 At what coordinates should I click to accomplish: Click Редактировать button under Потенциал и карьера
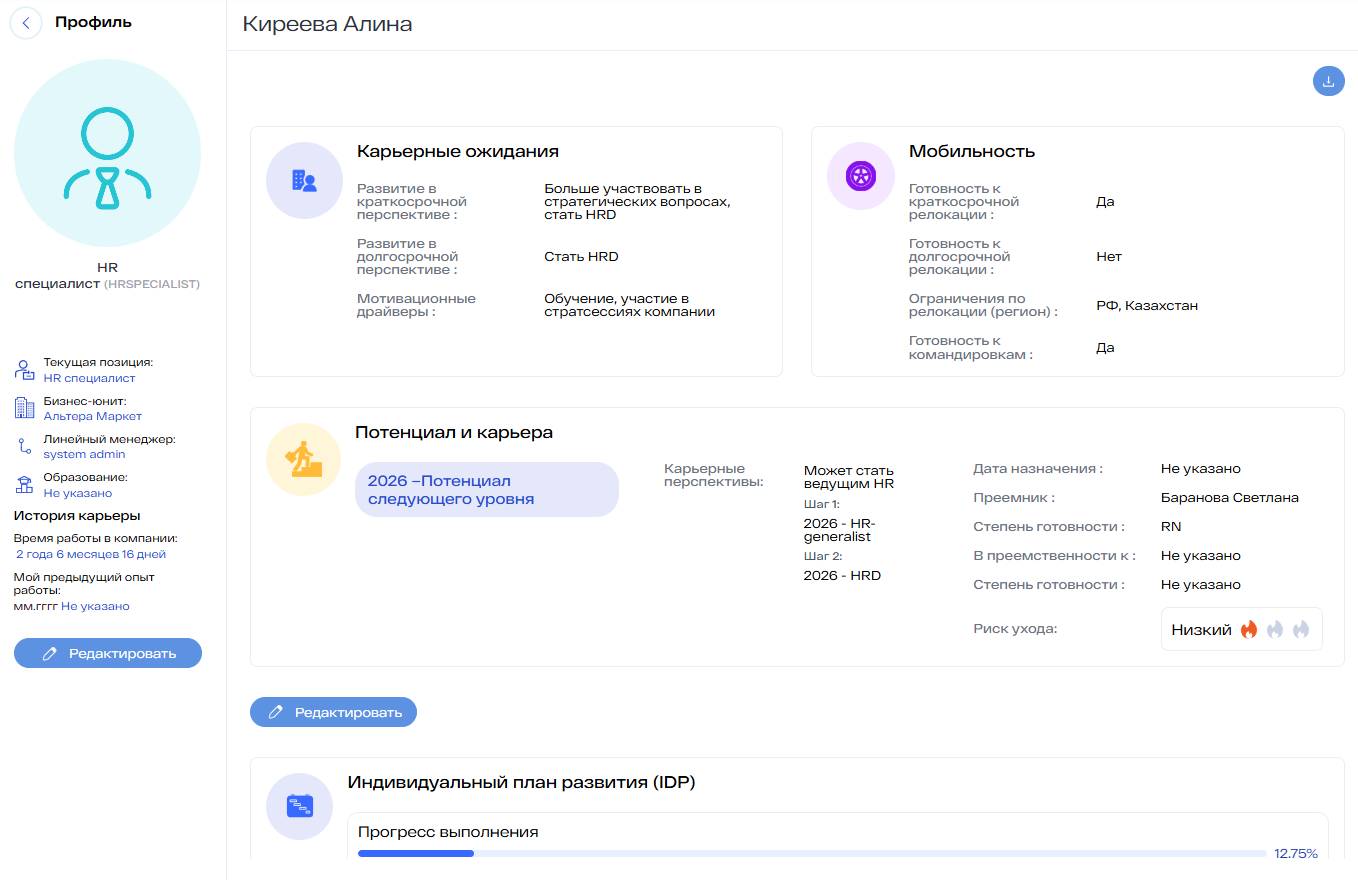coord(333,712)
